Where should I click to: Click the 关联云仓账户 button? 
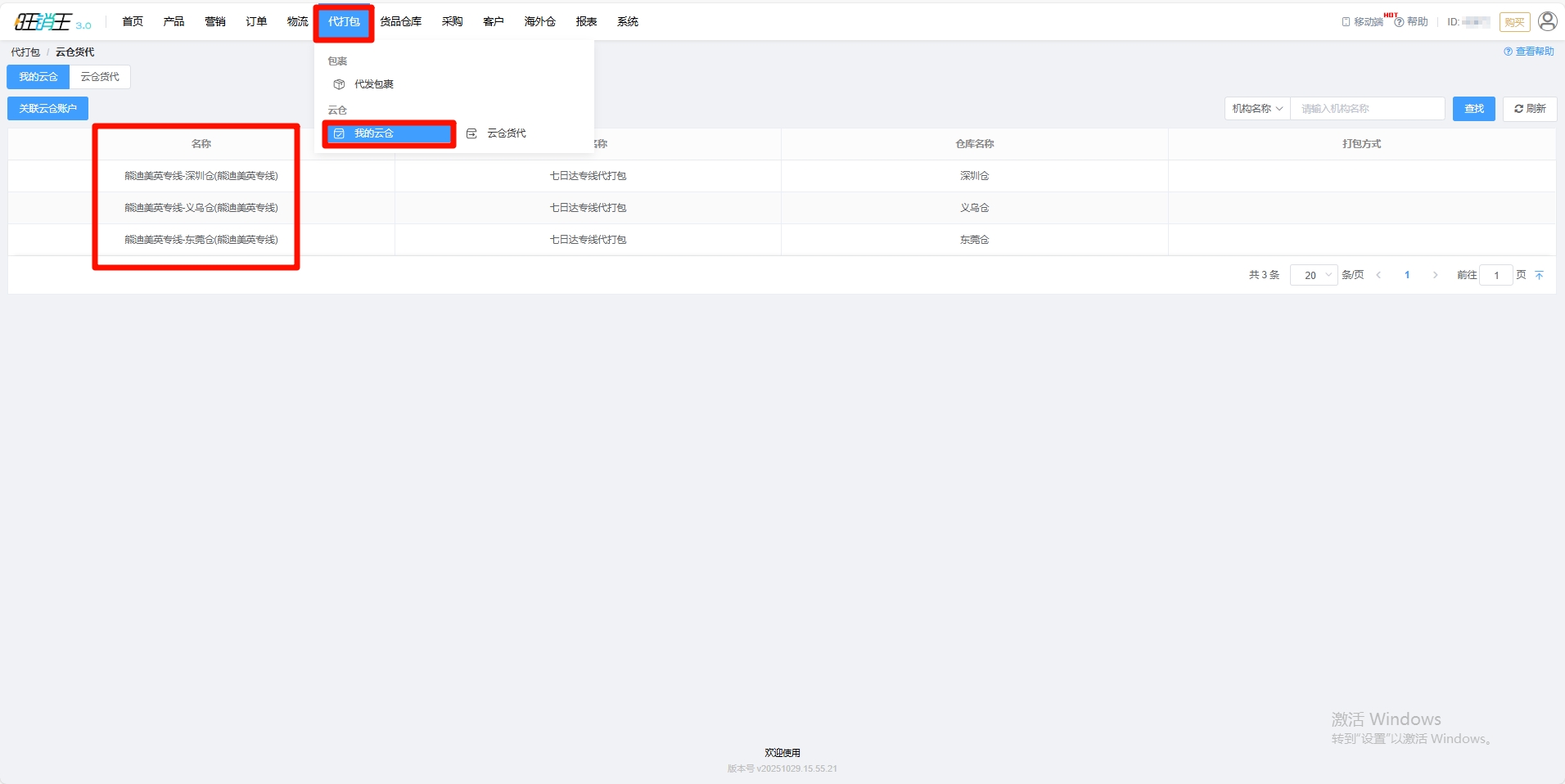[x=47, y=109]
